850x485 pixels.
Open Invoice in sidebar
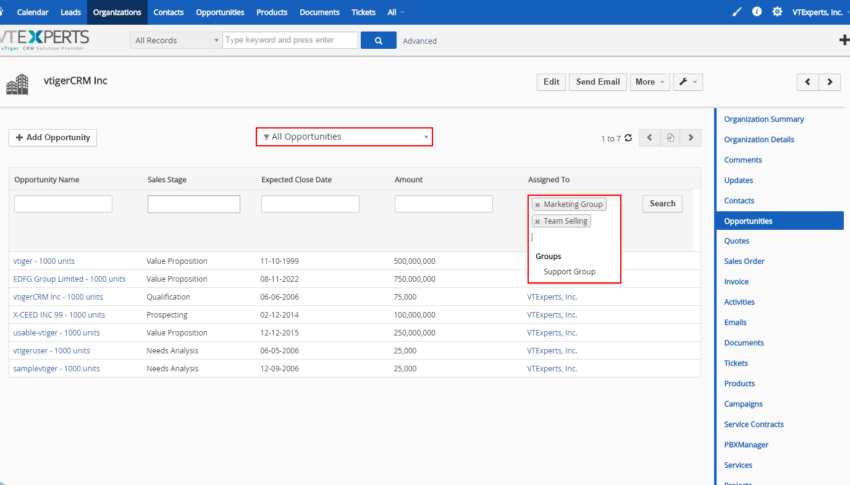point(736,282)
